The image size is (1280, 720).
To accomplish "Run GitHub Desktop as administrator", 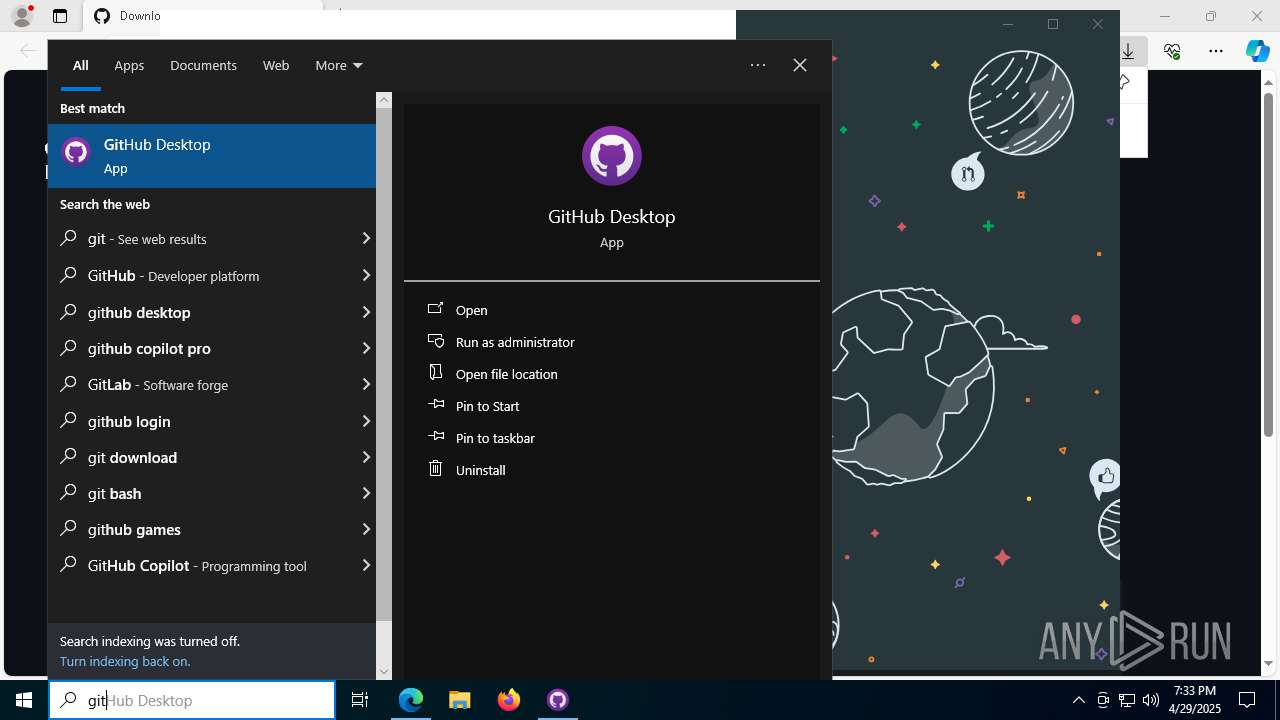I will tap(515, 342).
